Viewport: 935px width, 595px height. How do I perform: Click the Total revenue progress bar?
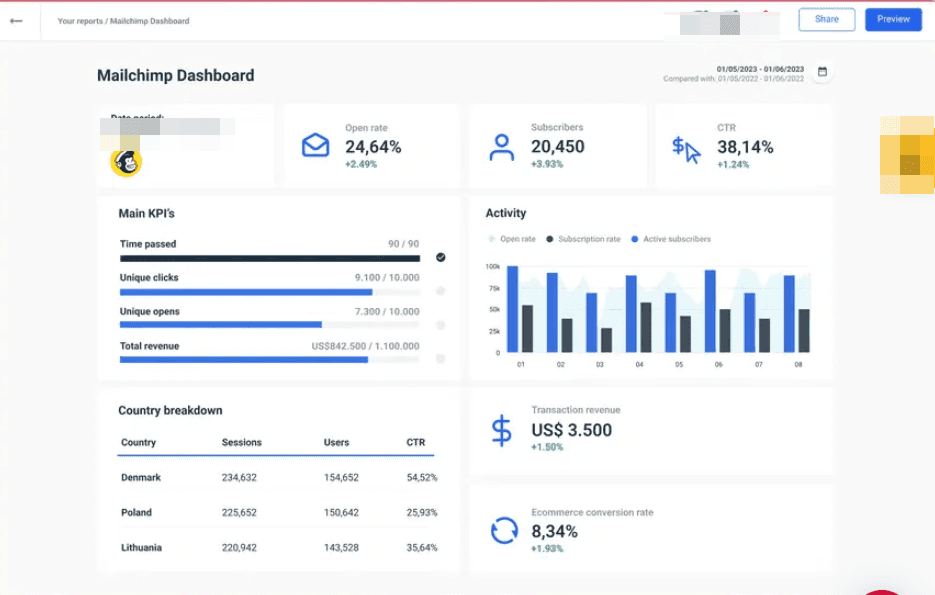coord(270,360)
